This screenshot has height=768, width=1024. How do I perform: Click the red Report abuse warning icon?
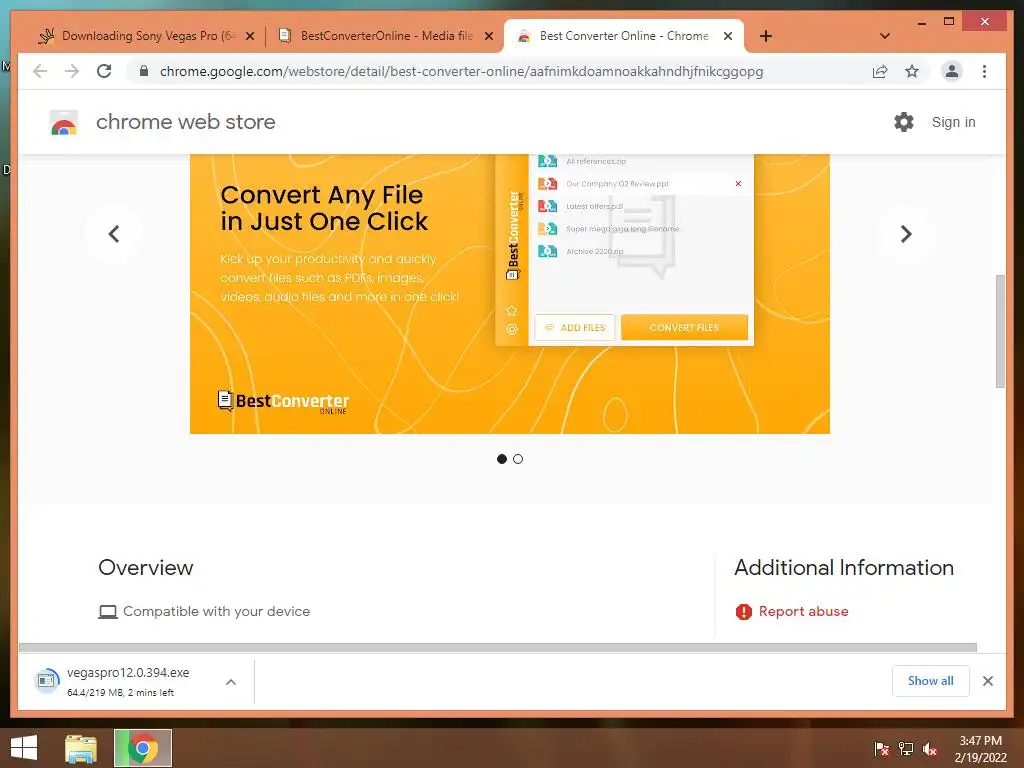click(x=744, y=612)
